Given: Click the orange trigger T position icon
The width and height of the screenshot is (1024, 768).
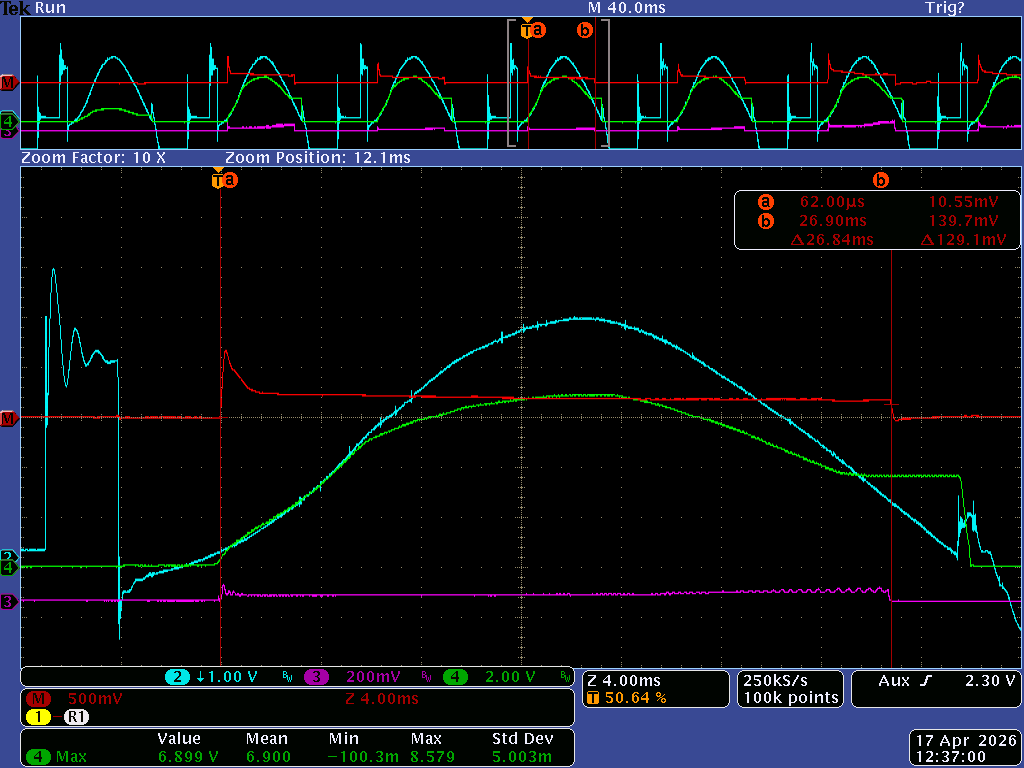Looking at the screenshot, I should click(592, 698).
